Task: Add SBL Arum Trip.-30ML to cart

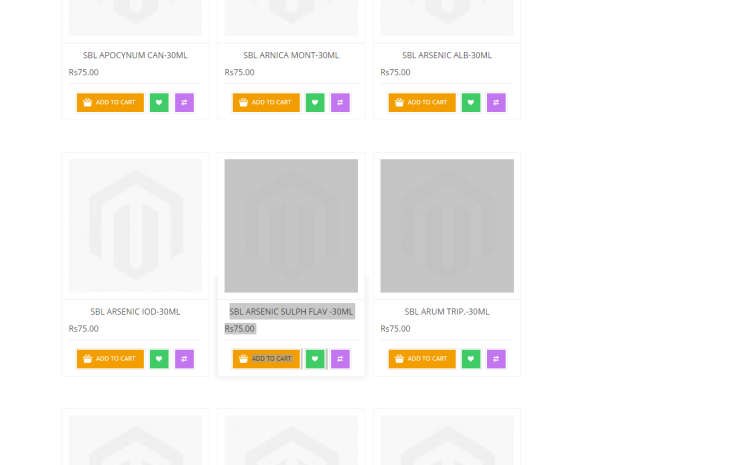Action: pyautogui.click(x=422, y=358)
